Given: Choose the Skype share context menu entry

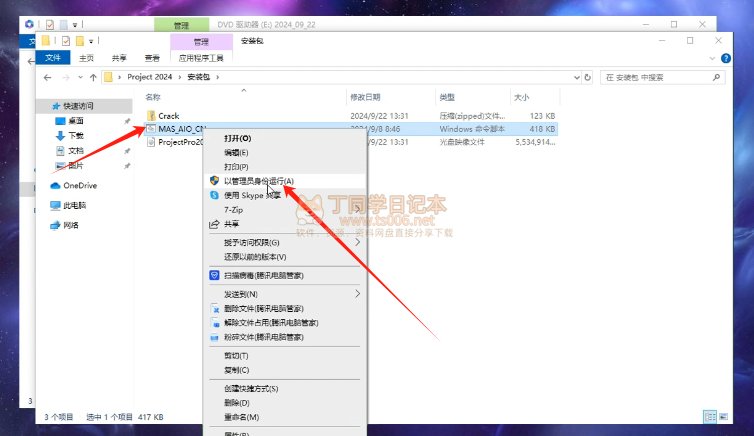Looking at the screenshot, I should pyautogui.click(x=285, y=195).
